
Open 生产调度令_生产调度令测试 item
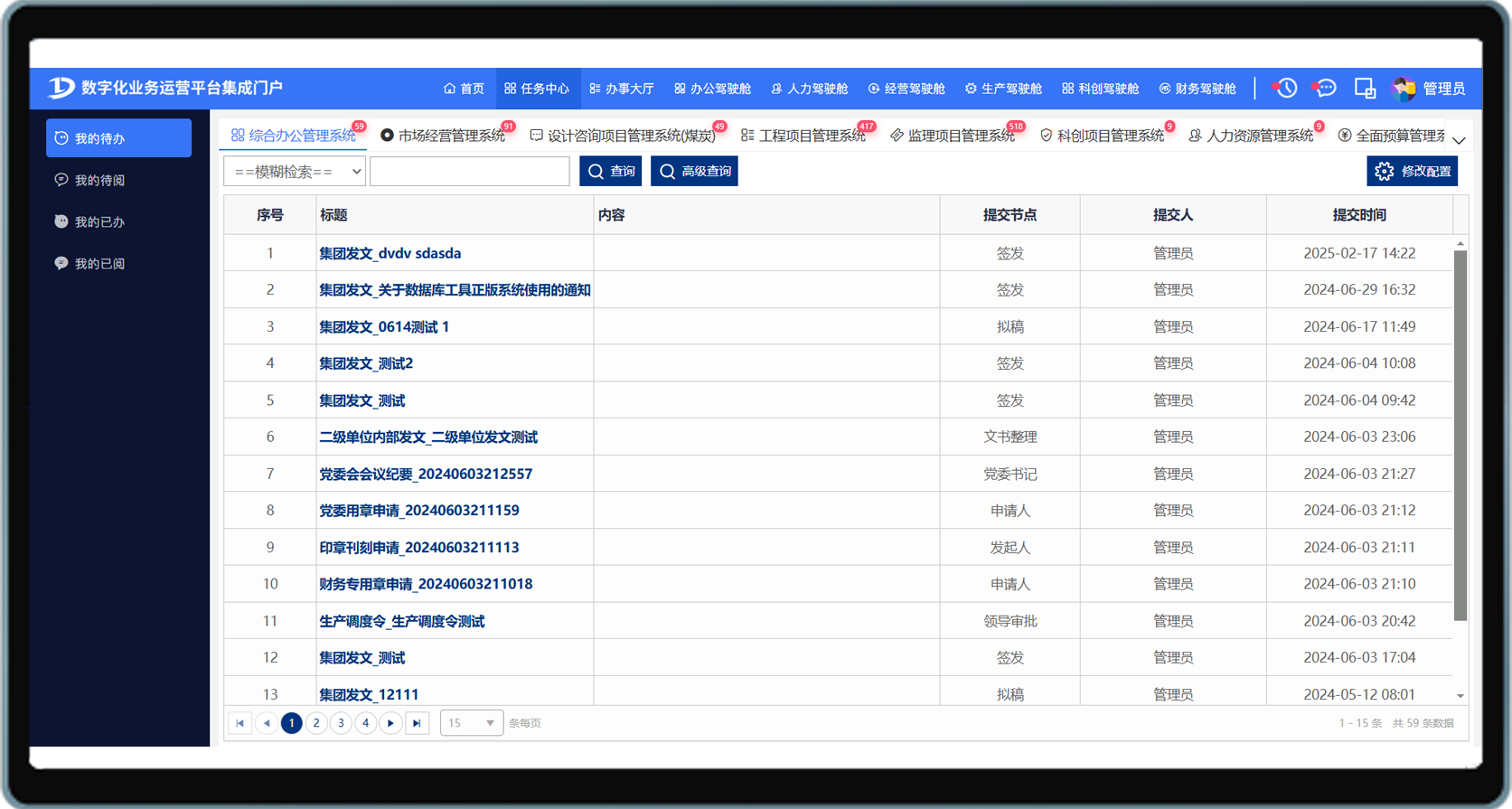pos(402,621)
